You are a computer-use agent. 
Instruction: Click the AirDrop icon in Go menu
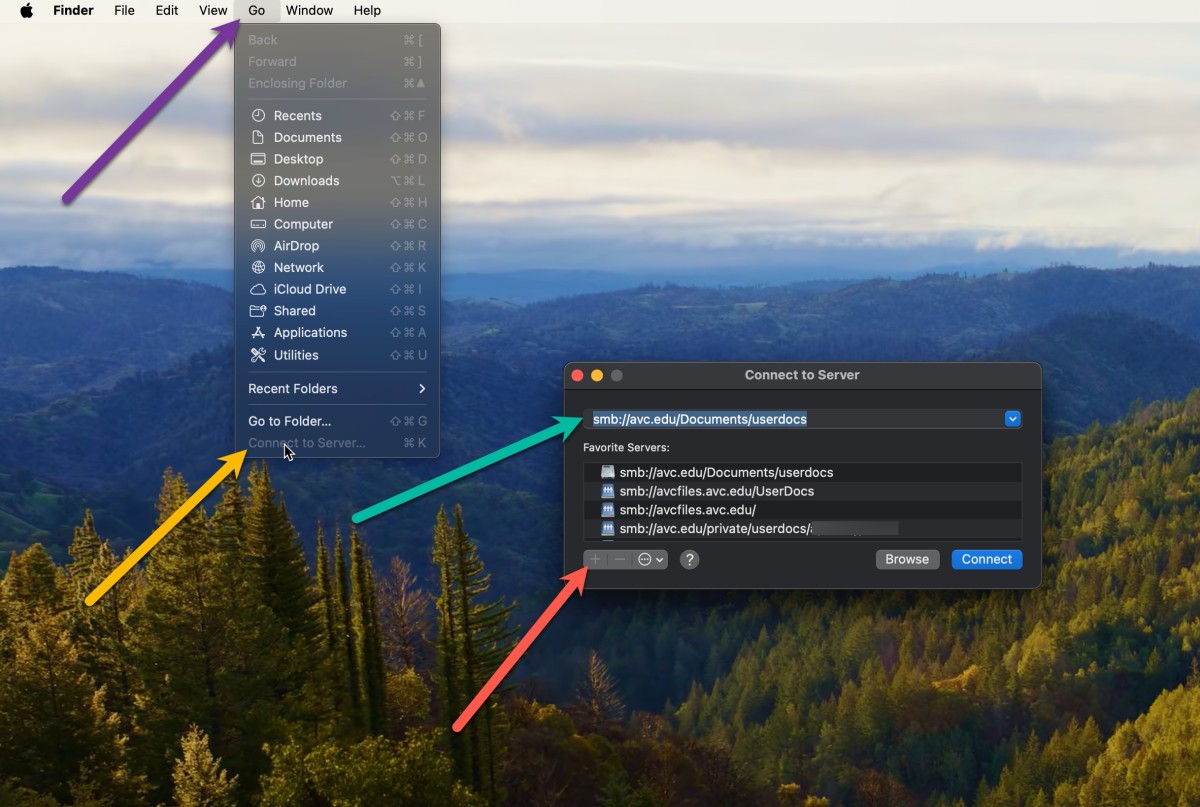pyautogui.click(x=258, y=246)
